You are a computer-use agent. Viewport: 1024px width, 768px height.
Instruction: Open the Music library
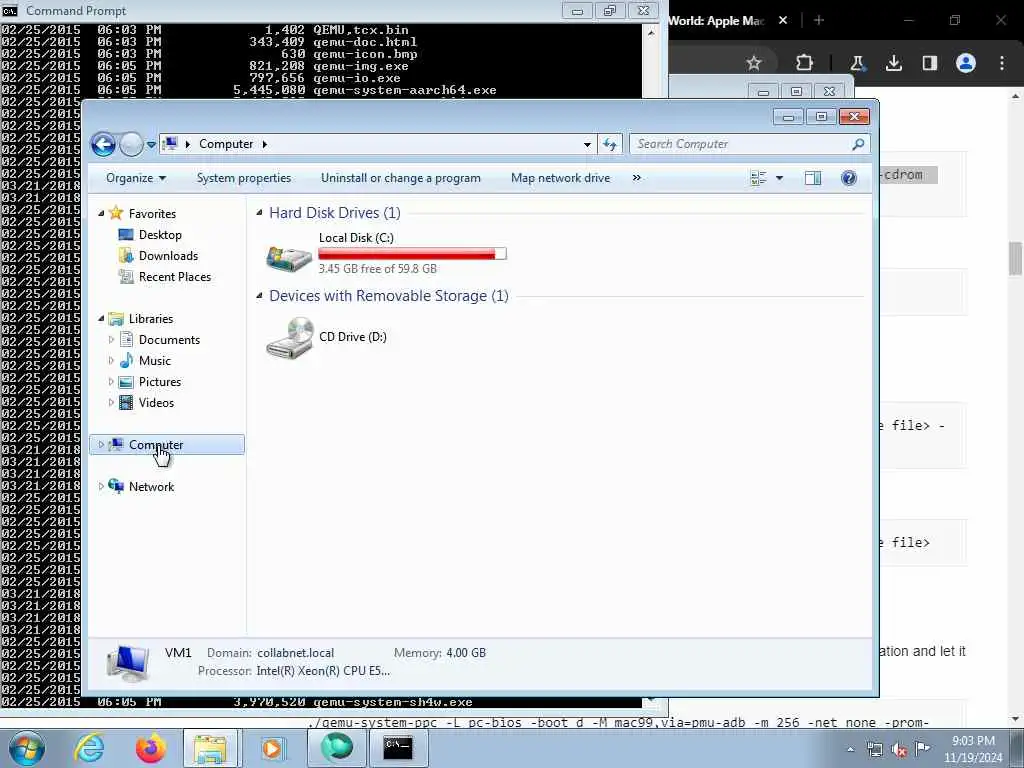pyautogui.click(x=154, y=360)
